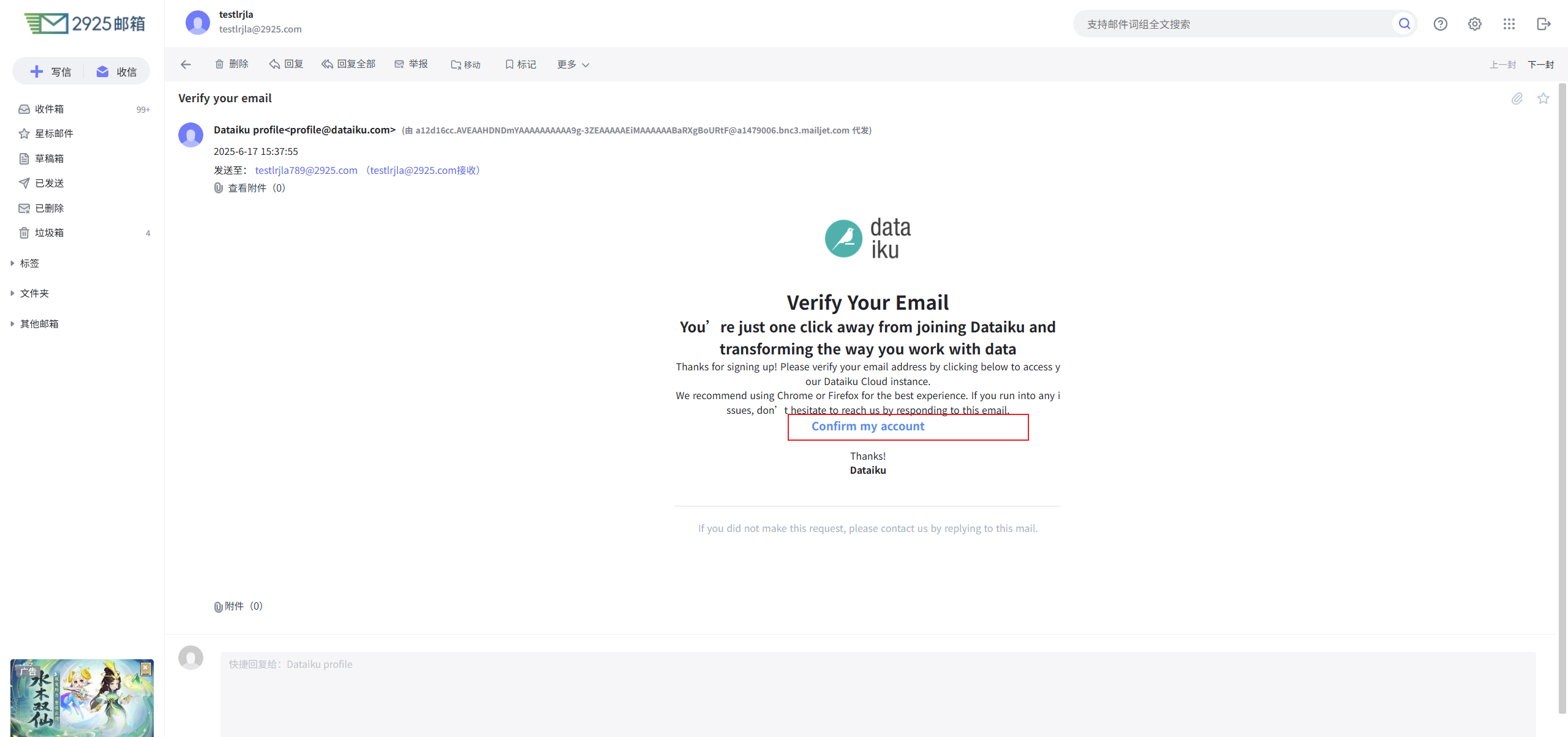Click sender name Dataiku profile

[x=304, y=130]
